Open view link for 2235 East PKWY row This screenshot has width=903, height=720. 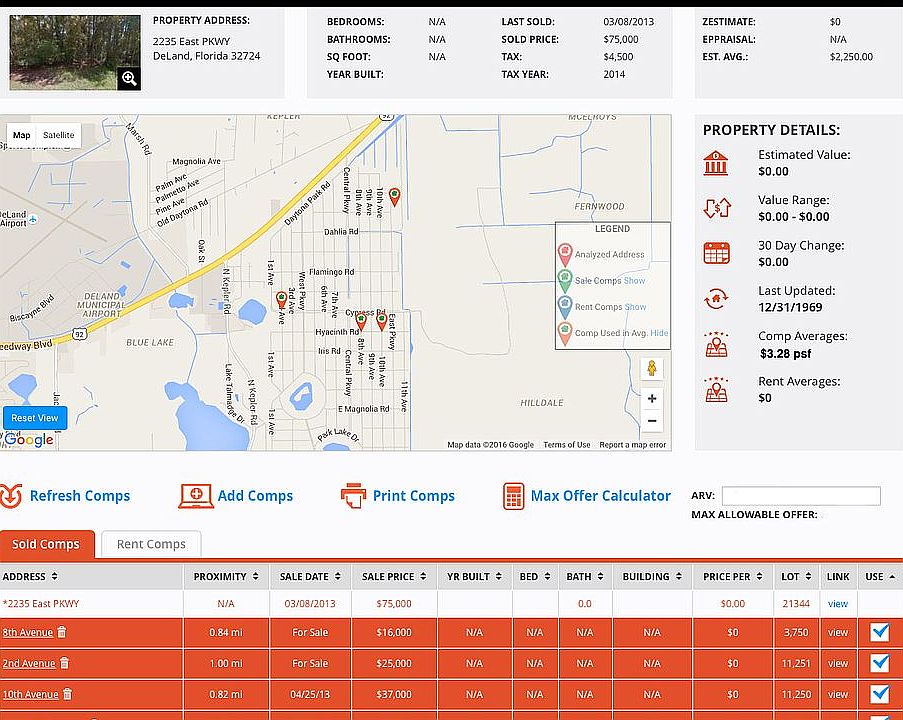click(x=837, y=604)
